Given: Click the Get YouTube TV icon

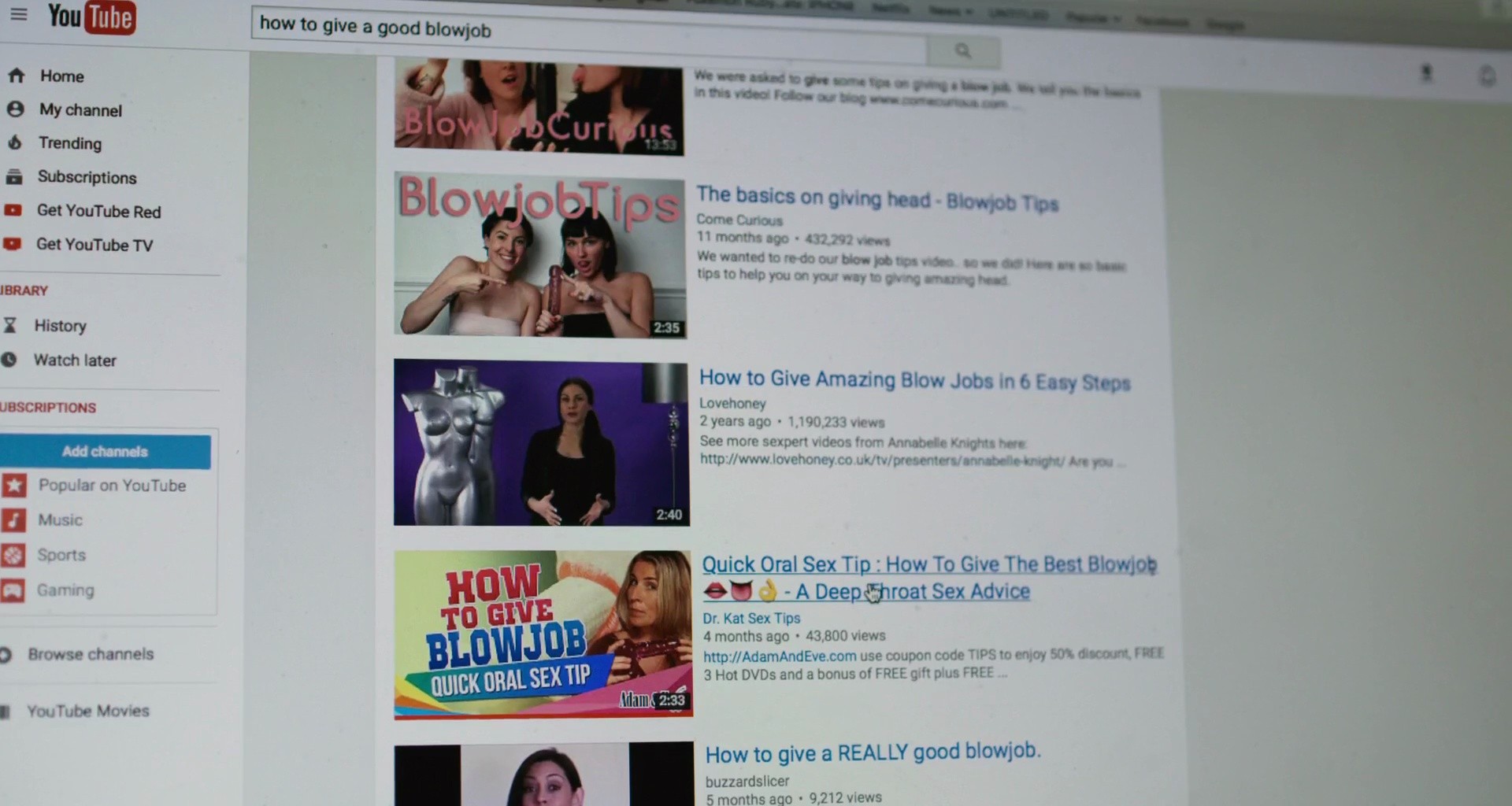Looking at the screenshot, I should pos(12,244).
